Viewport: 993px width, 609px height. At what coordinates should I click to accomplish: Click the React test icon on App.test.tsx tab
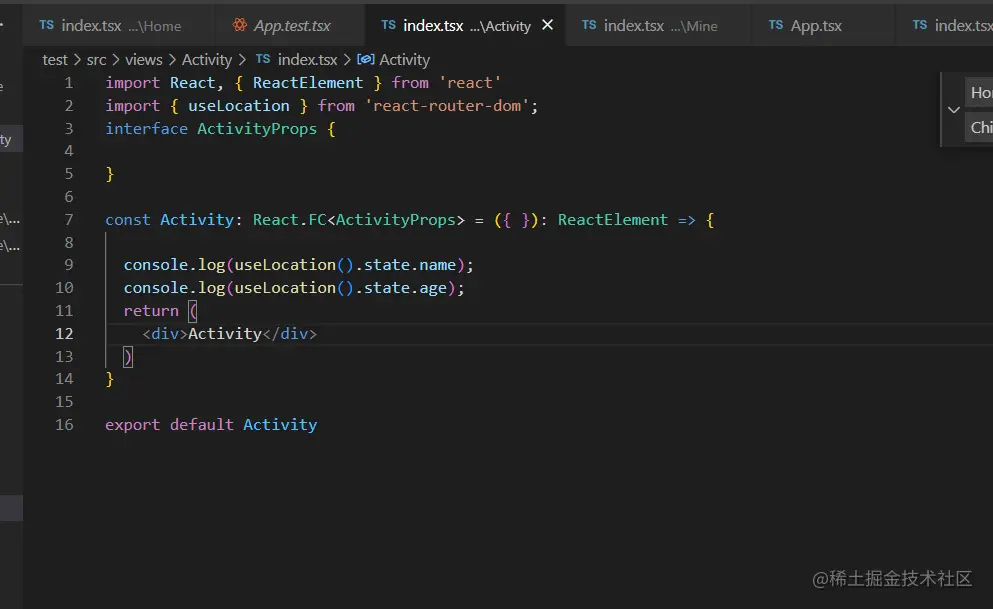(x=239, y=25)
